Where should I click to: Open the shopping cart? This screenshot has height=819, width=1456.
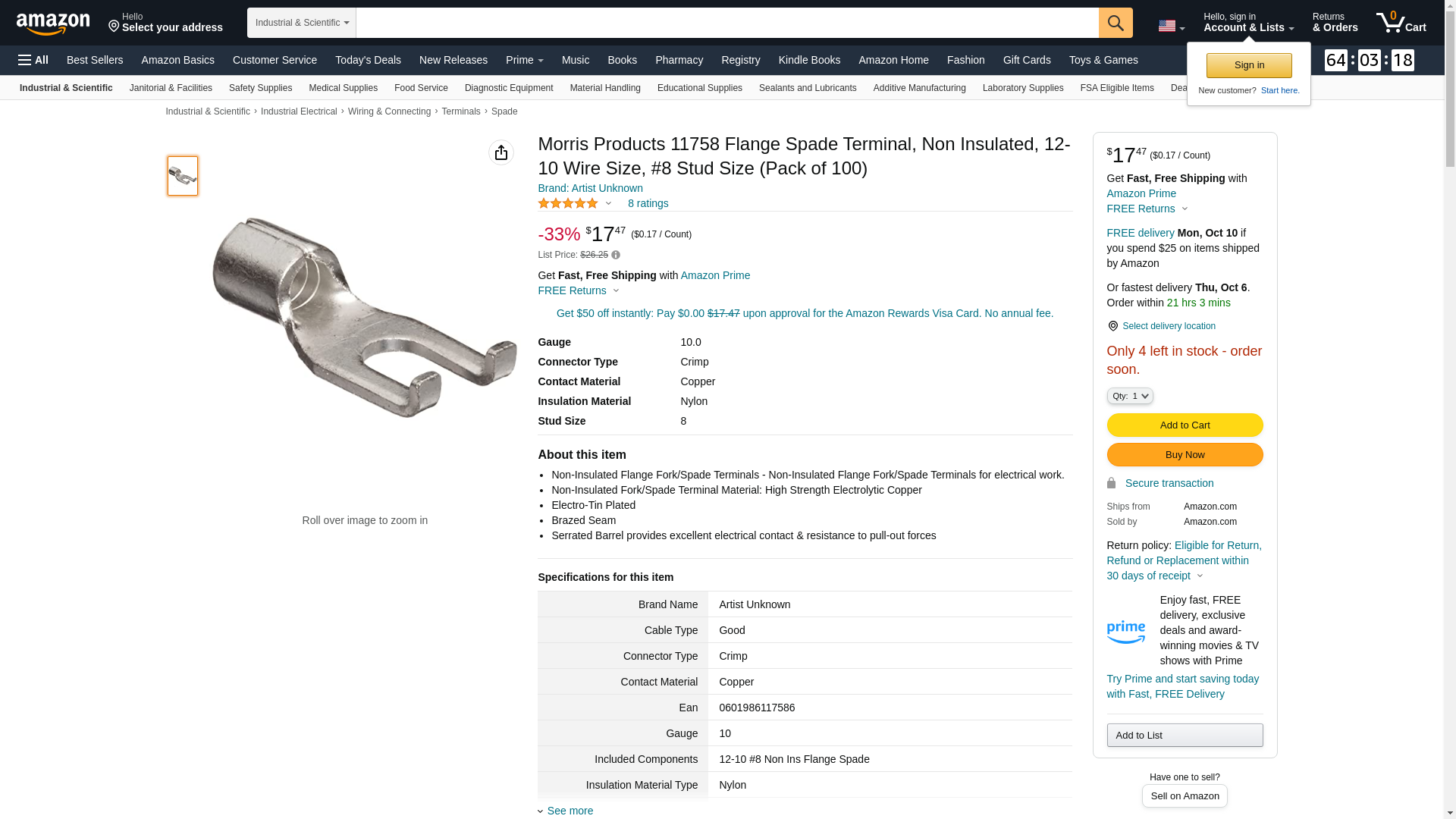tap(1401, 23)
